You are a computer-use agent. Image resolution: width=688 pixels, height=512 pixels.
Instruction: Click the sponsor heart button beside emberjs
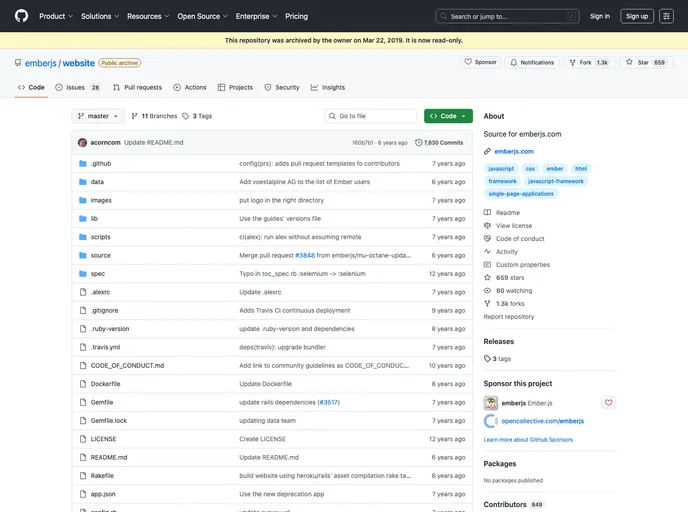click(x=609, y=403)
